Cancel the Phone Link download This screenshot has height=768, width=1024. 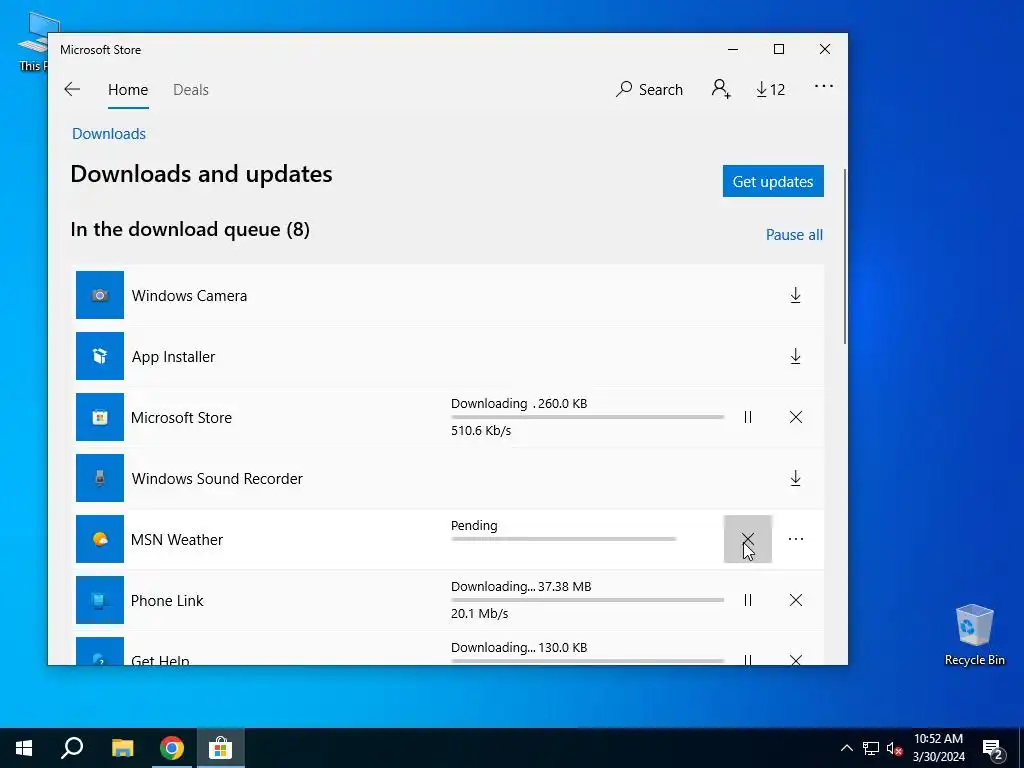click(795, 600)
